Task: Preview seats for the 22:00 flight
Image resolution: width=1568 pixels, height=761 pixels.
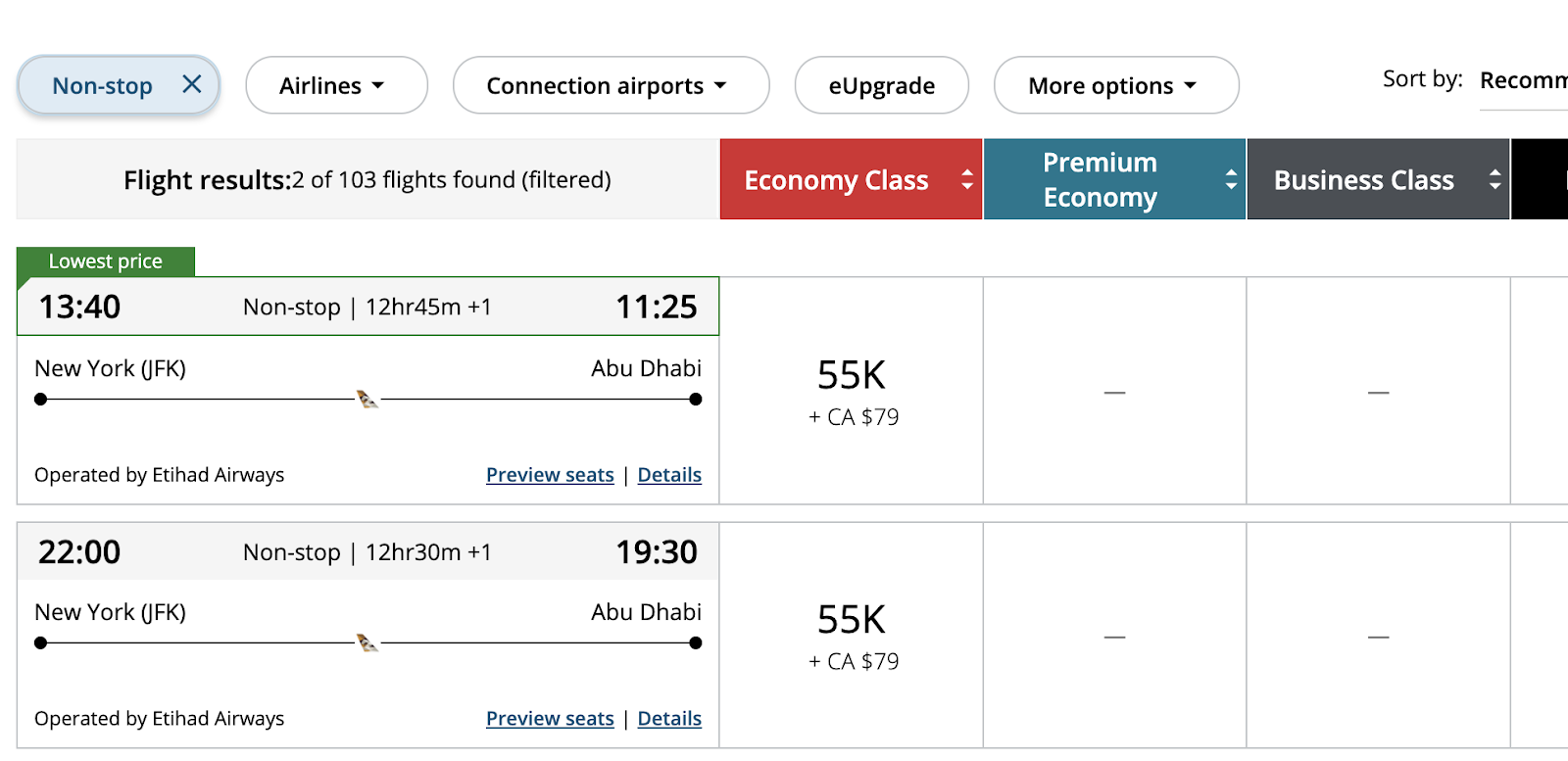Action: [550, 719]
